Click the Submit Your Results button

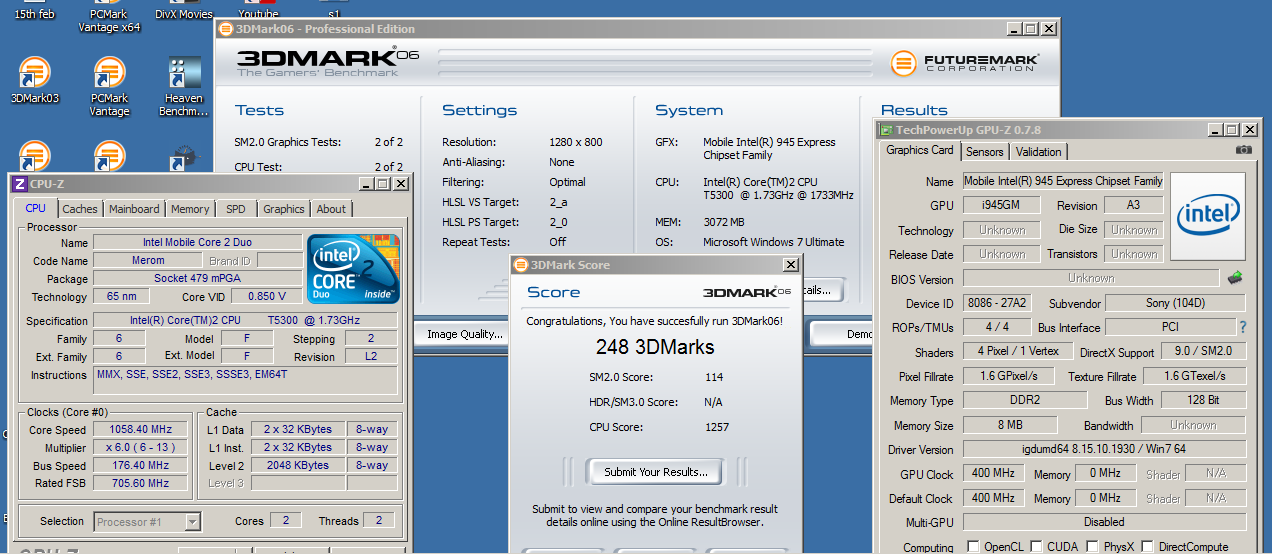pos(656,472)
